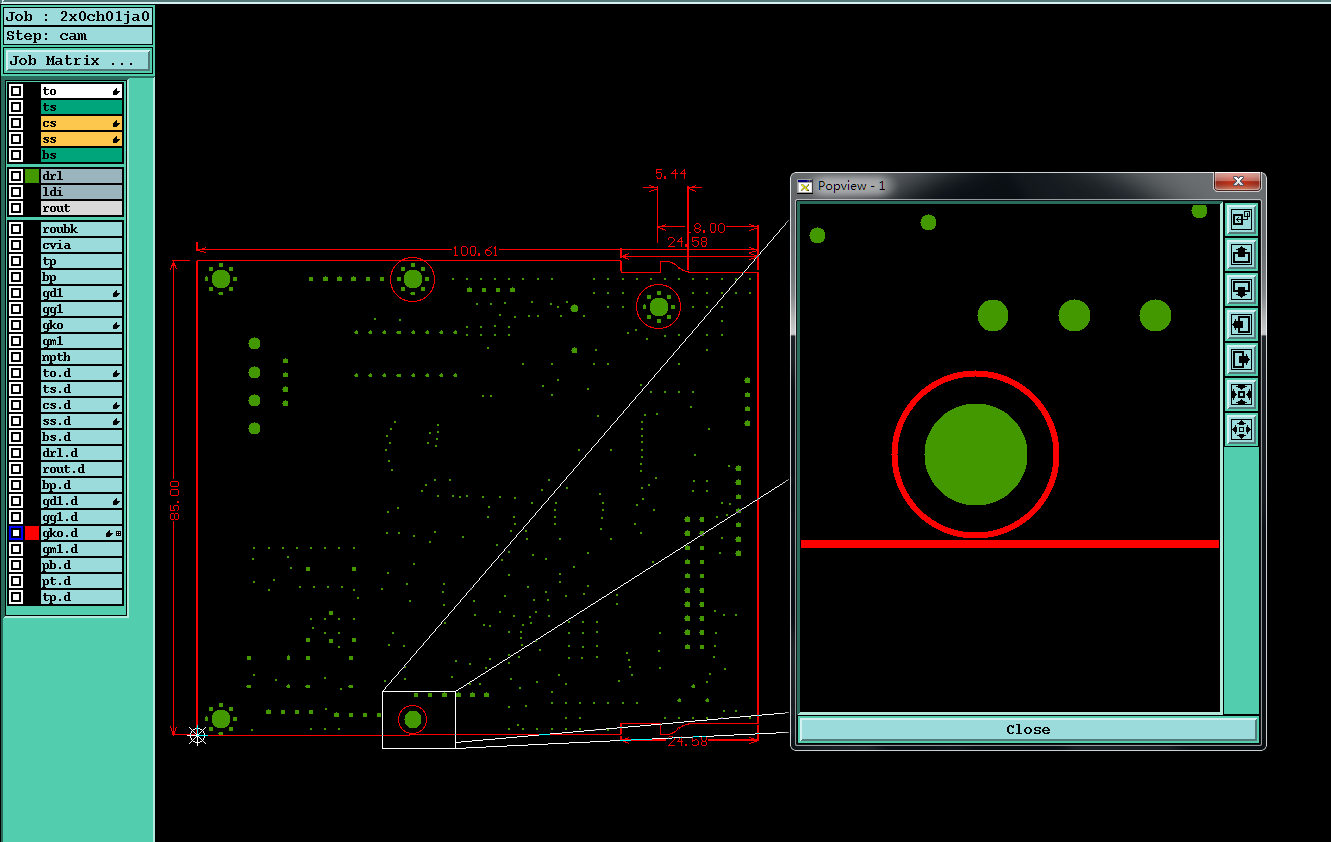Select the 'gko' layer row
1331x842 pixels.
(x=82, y=325)
